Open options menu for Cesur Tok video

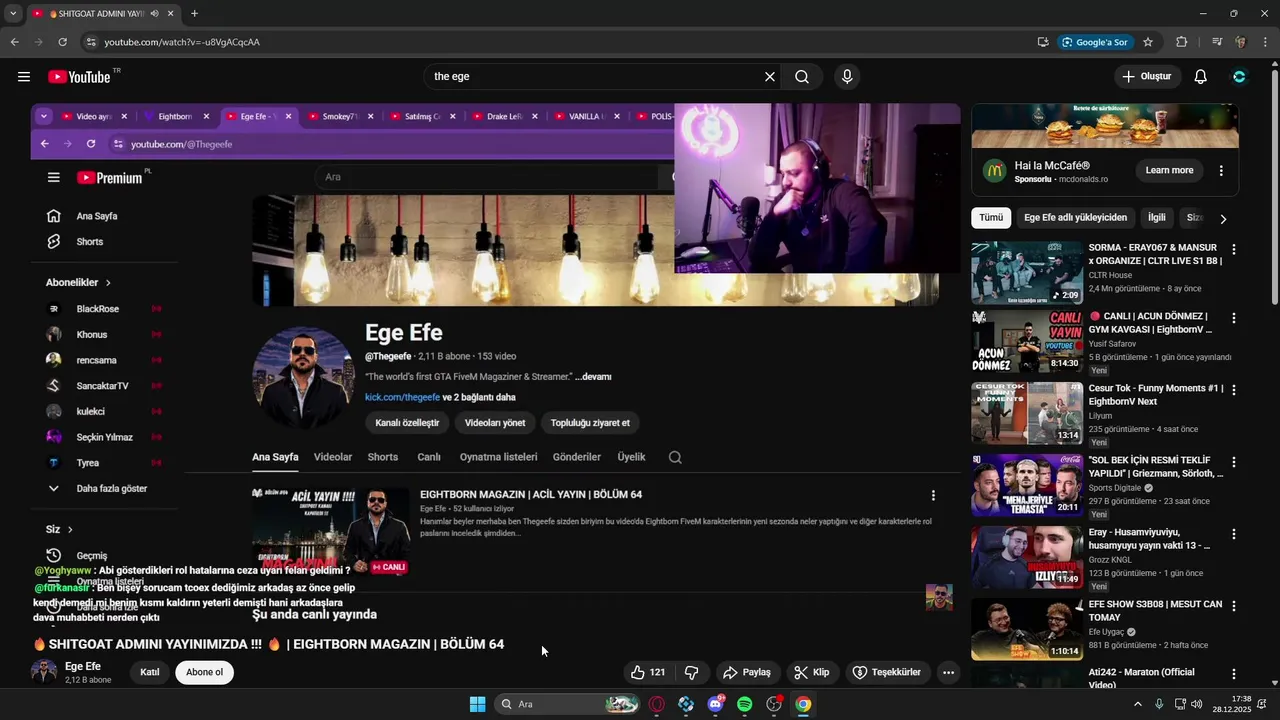click(x=1233, y=390)
